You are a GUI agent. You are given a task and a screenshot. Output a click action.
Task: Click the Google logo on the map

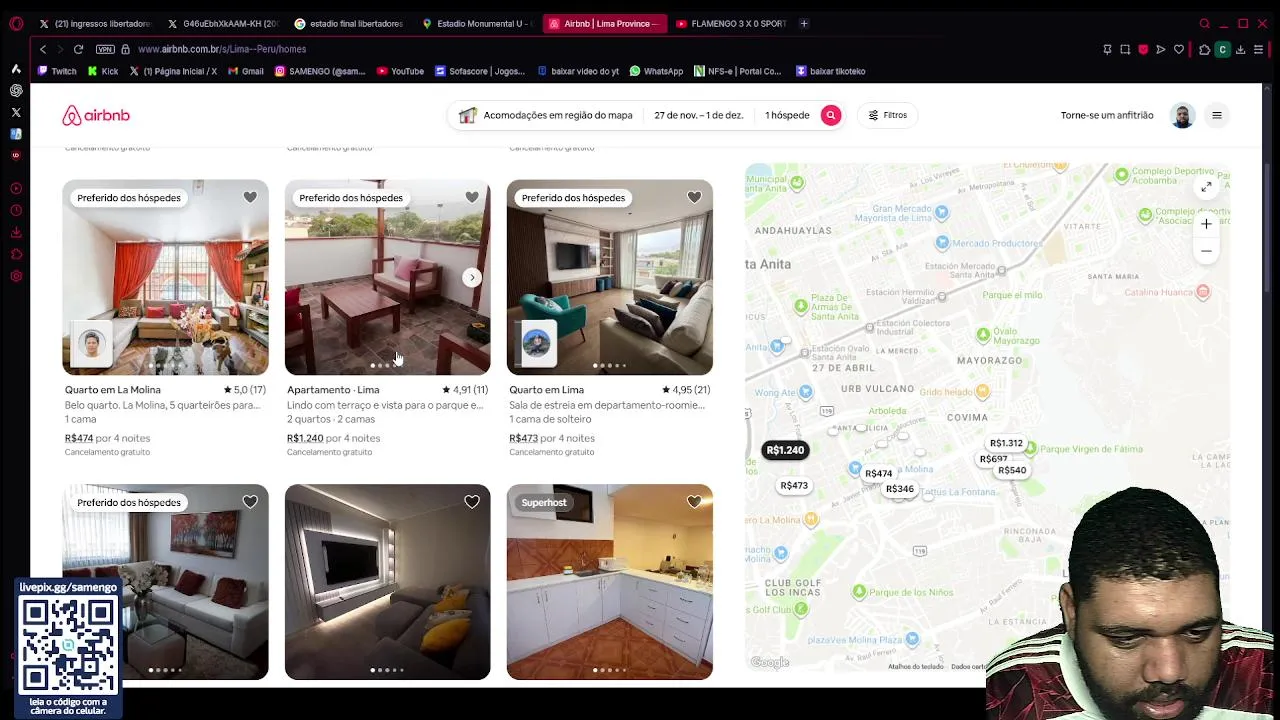pyautogui.click(x=770, y=662)
